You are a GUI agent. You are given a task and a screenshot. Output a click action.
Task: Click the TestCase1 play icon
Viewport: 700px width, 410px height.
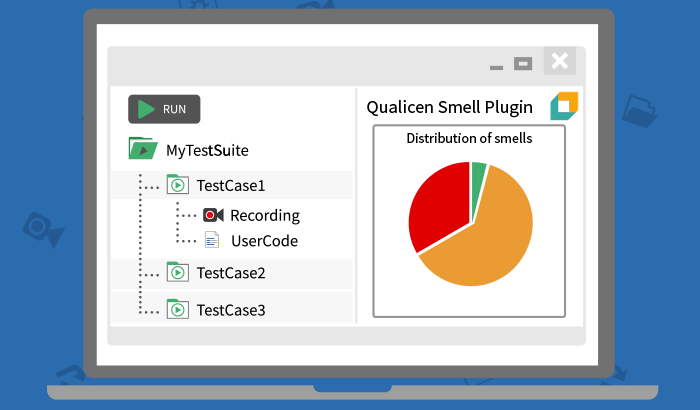178,184
